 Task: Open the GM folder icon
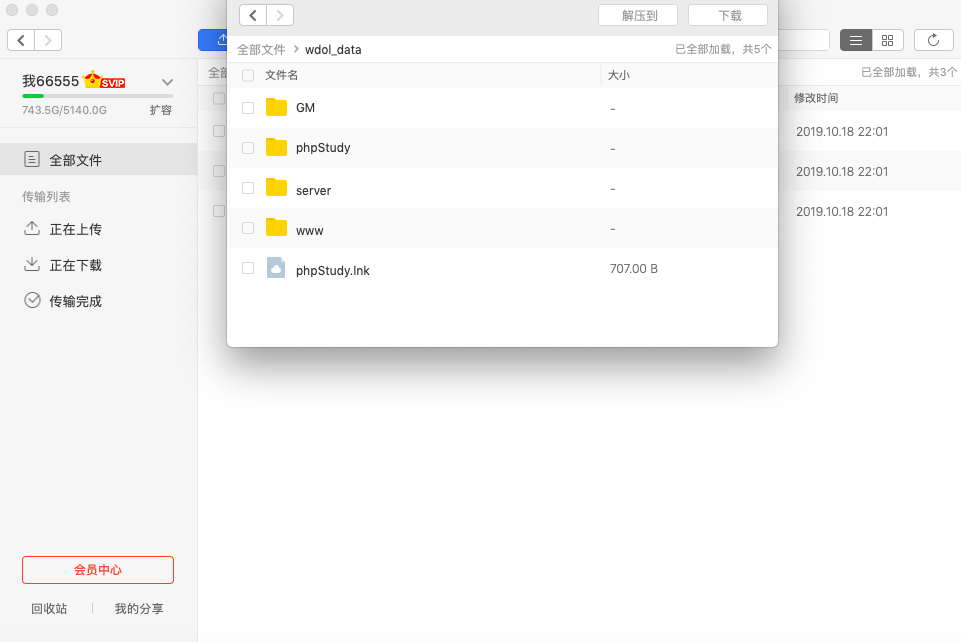(x=277, y=107)
